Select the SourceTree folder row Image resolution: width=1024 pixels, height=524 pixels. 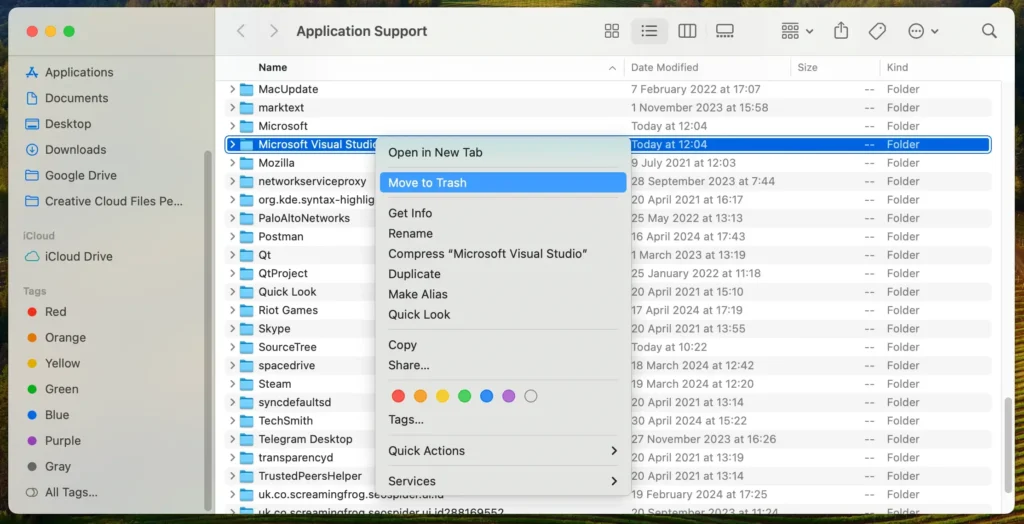pos(608,347)
